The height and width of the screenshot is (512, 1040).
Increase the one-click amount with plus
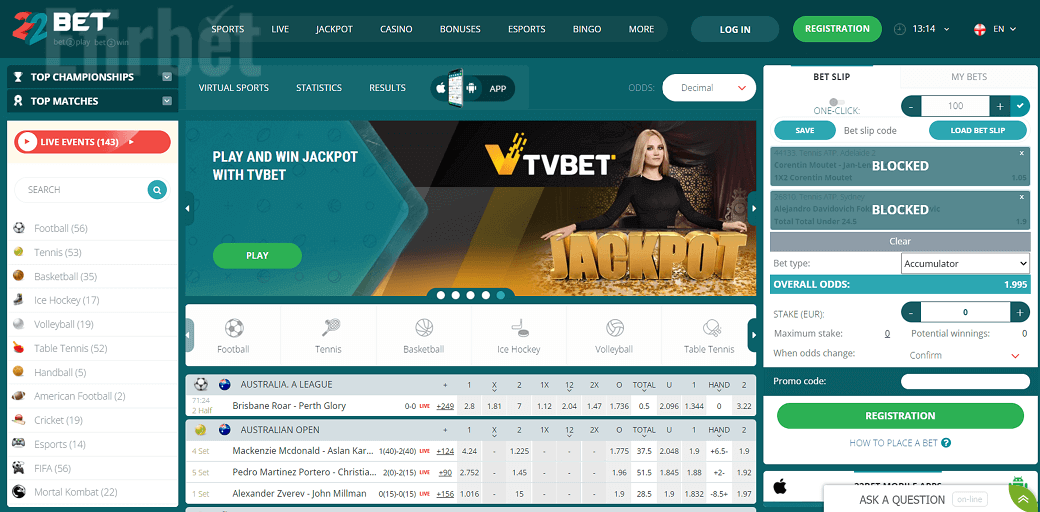click(1000, 105)
